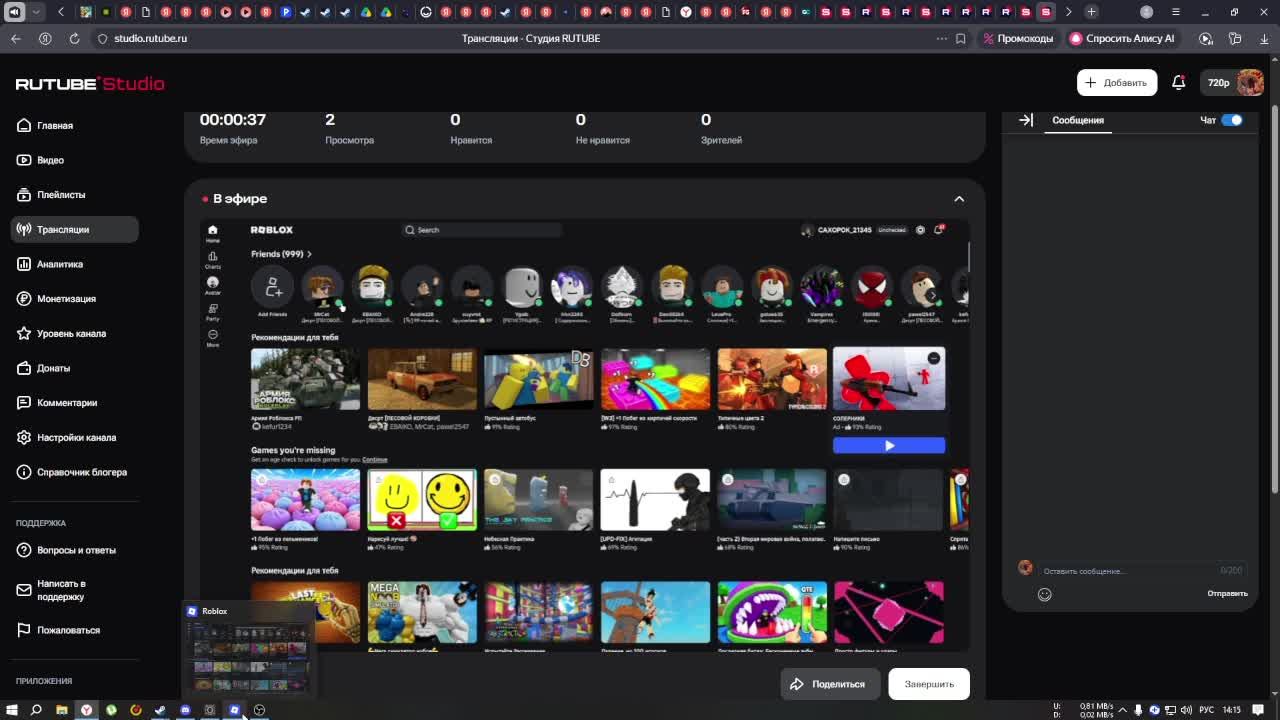This screenshot has height=720, width=1280.
Task: Click Спросить Алису AI button
Action: (1122, 38)
